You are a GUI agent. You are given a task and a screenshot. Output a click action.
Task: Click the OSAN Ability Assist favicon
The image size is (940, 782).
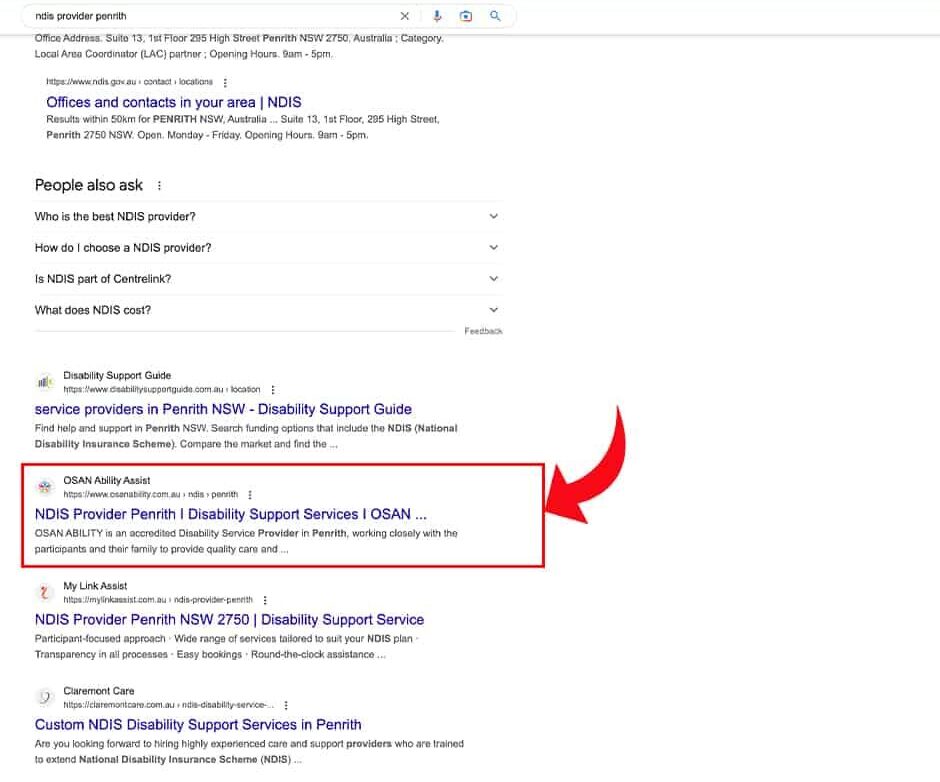(44, 487)
